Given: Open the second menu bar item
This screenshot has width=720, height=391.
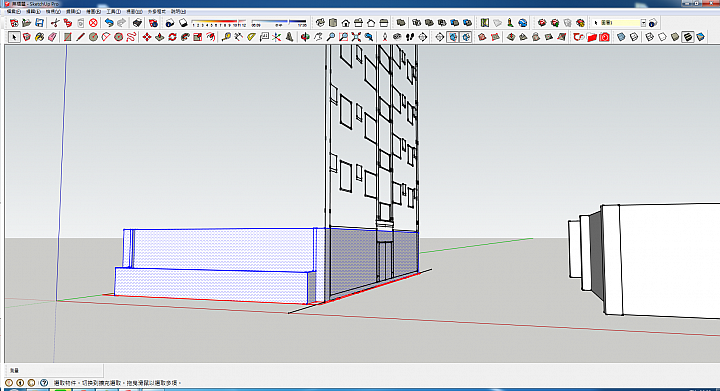Looking at the screenshot, I should click(33, 11).
